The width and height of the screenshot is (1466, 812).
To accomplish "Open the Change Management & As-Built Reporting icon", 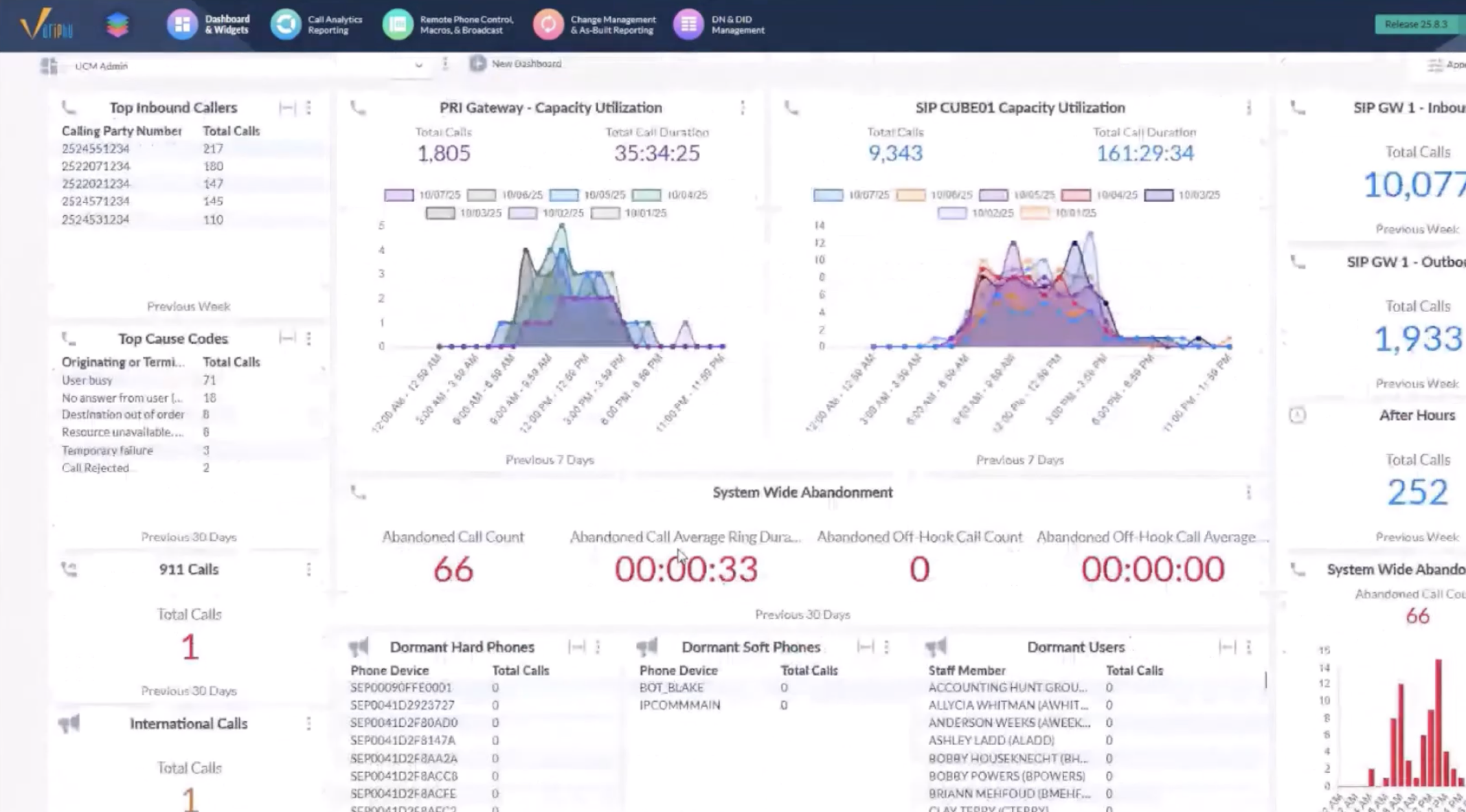I will (548, 25).
